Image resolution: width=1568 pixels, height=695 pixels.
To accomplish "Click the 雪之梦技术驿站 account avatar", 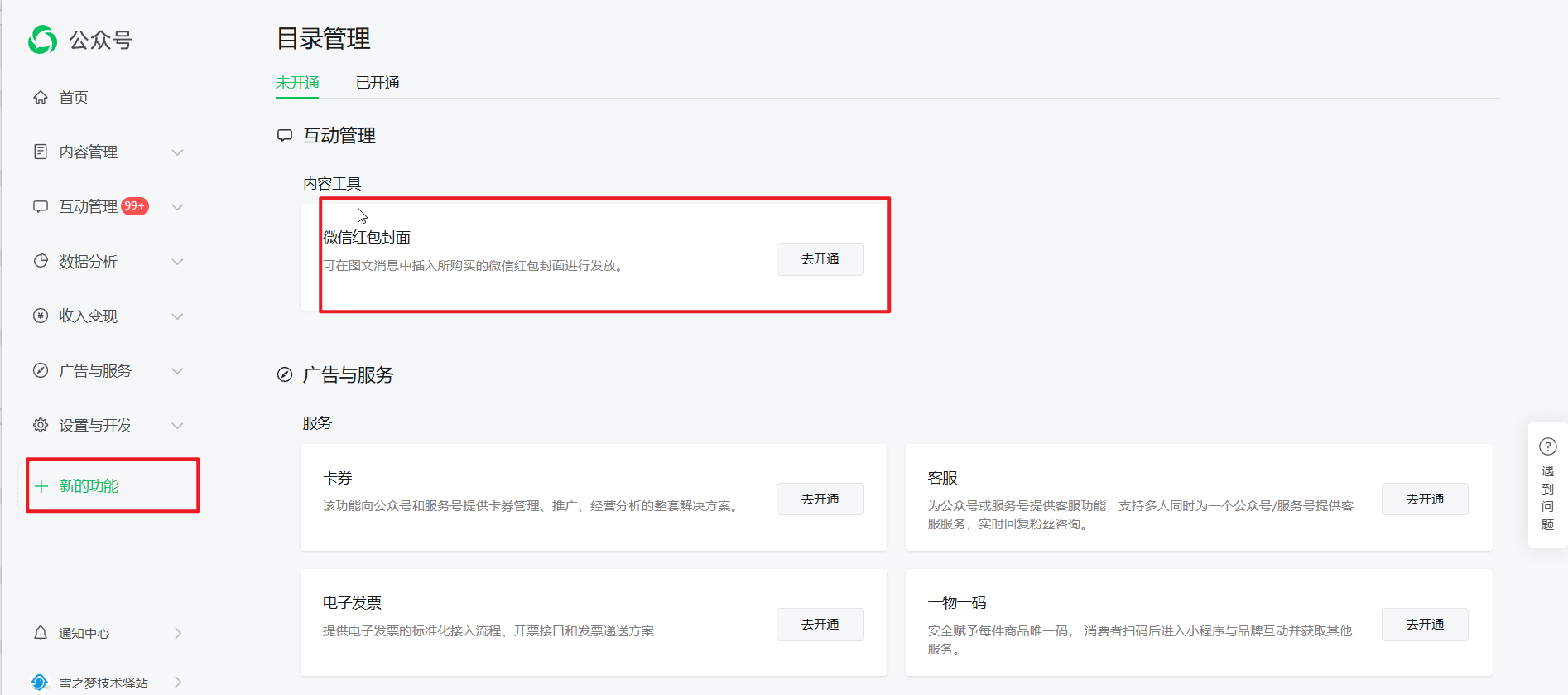I will point(40,682).
